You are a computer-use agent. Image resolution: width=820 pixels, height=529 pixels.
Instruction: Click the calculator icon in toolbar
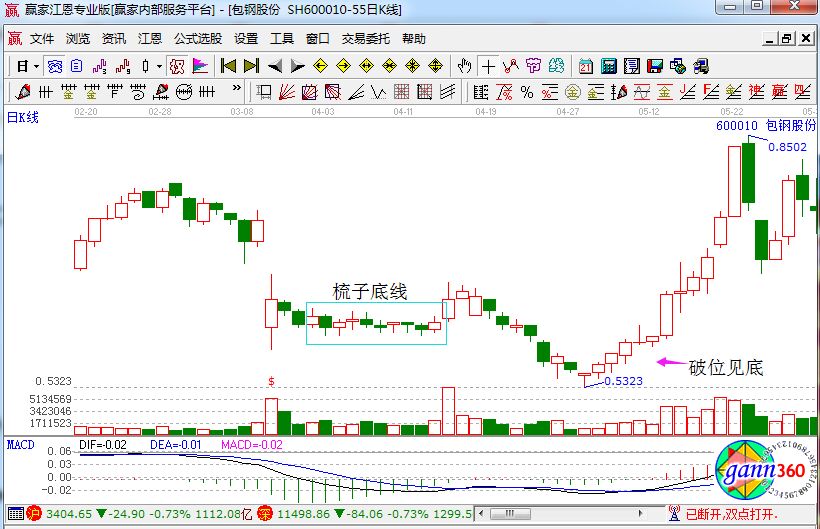click(x=609, y=66)
